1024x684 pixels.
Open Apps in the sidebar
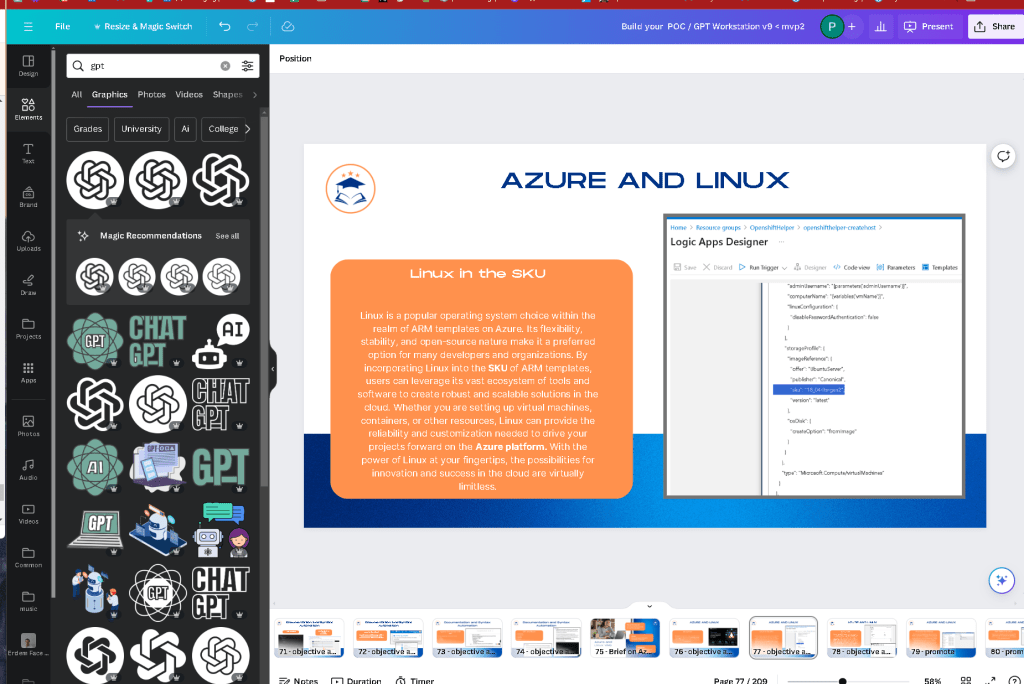pos(28,372)
